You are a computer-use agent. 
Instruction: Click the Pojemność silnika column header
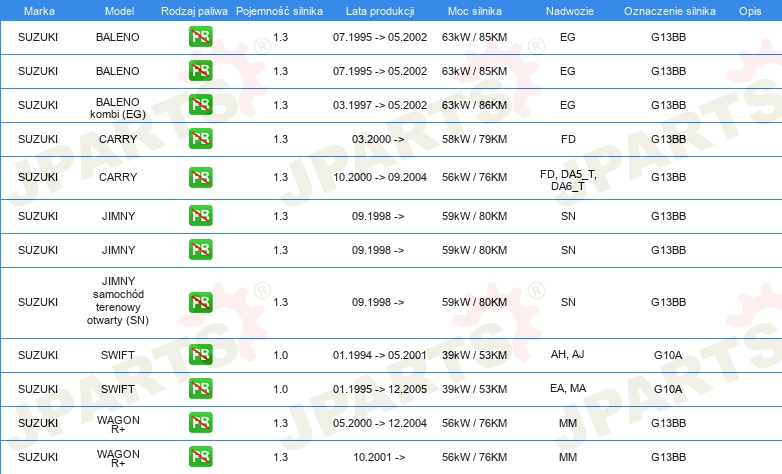click(279, 11)
